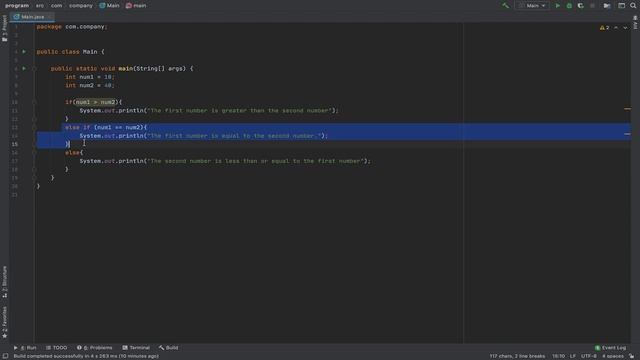Collapse the if(num1 > num2) block fold marker
The height and width of the screenshot is (360, 640).
[x=34, y=102]
